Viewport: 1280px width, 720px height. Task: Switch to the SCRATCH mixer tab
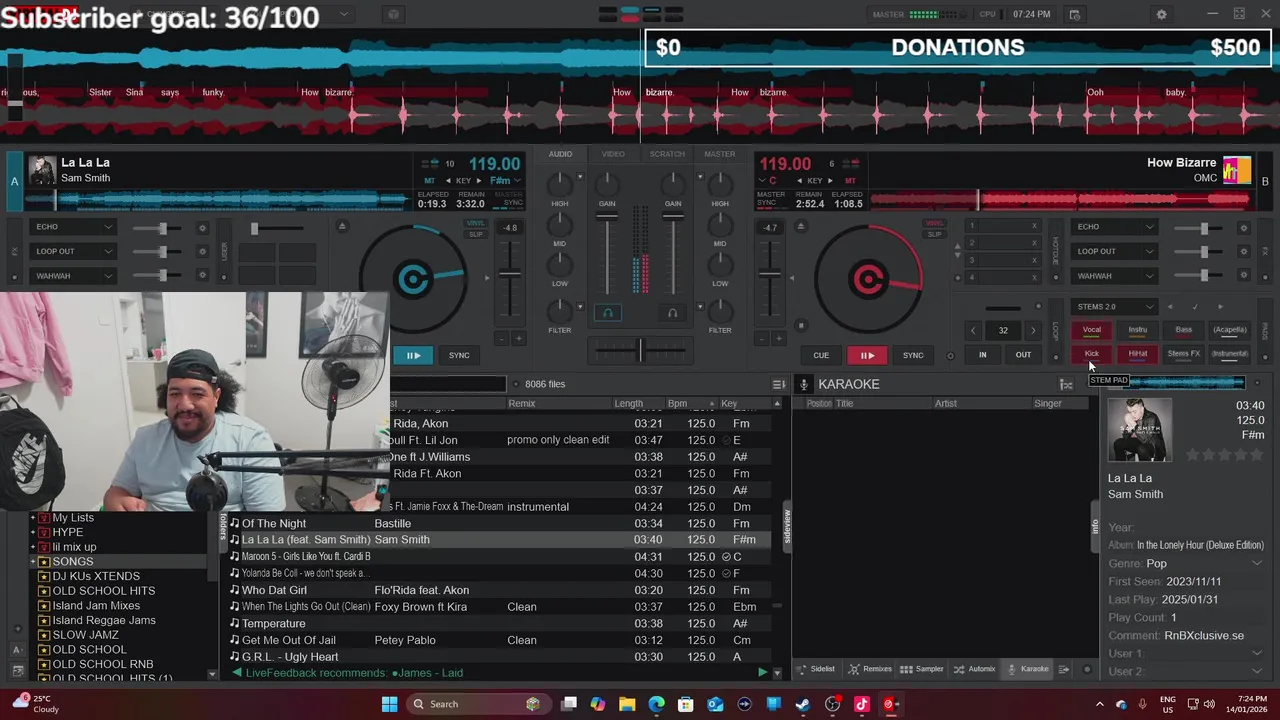click(x=667, y=154)
